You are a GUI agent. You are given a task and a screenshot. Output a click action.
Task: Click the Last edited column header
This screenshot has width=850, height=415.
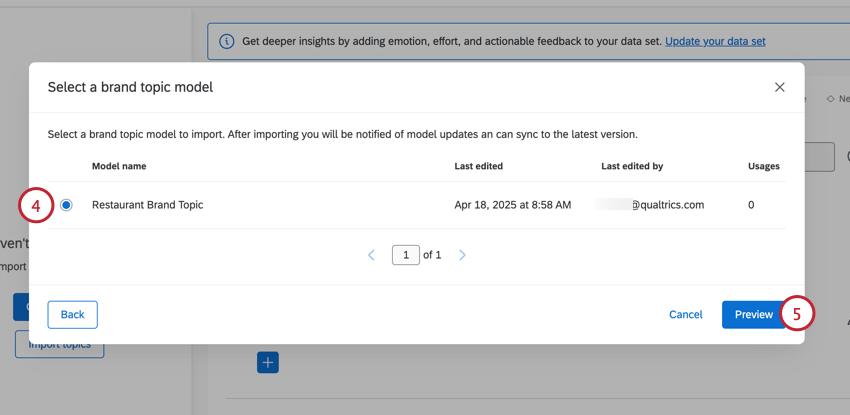tap(478, 166)
